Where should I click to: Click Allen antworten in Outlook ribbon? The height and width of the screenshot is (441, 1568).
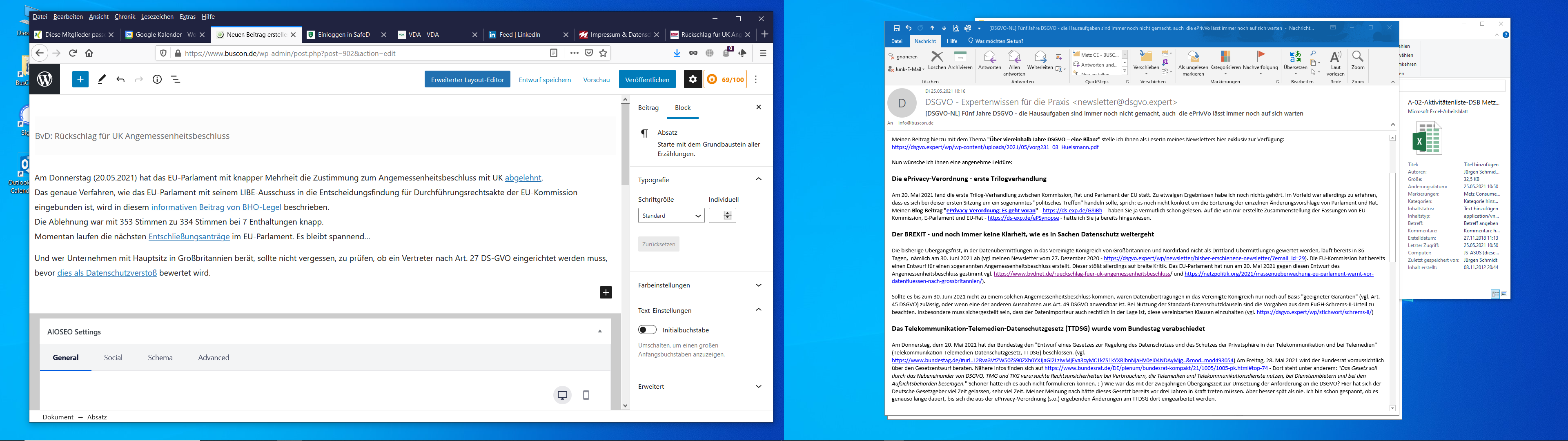1014,63
